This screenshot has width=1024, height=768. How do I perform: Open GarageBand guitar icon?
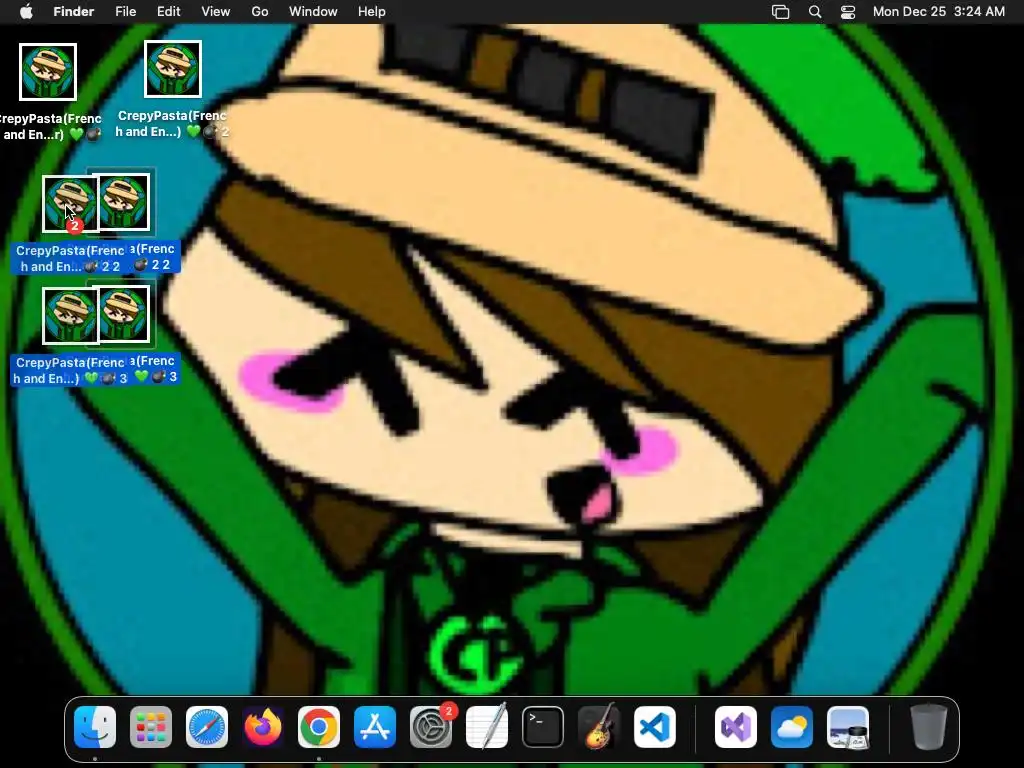pyautogui.click(x=599, y=727)
